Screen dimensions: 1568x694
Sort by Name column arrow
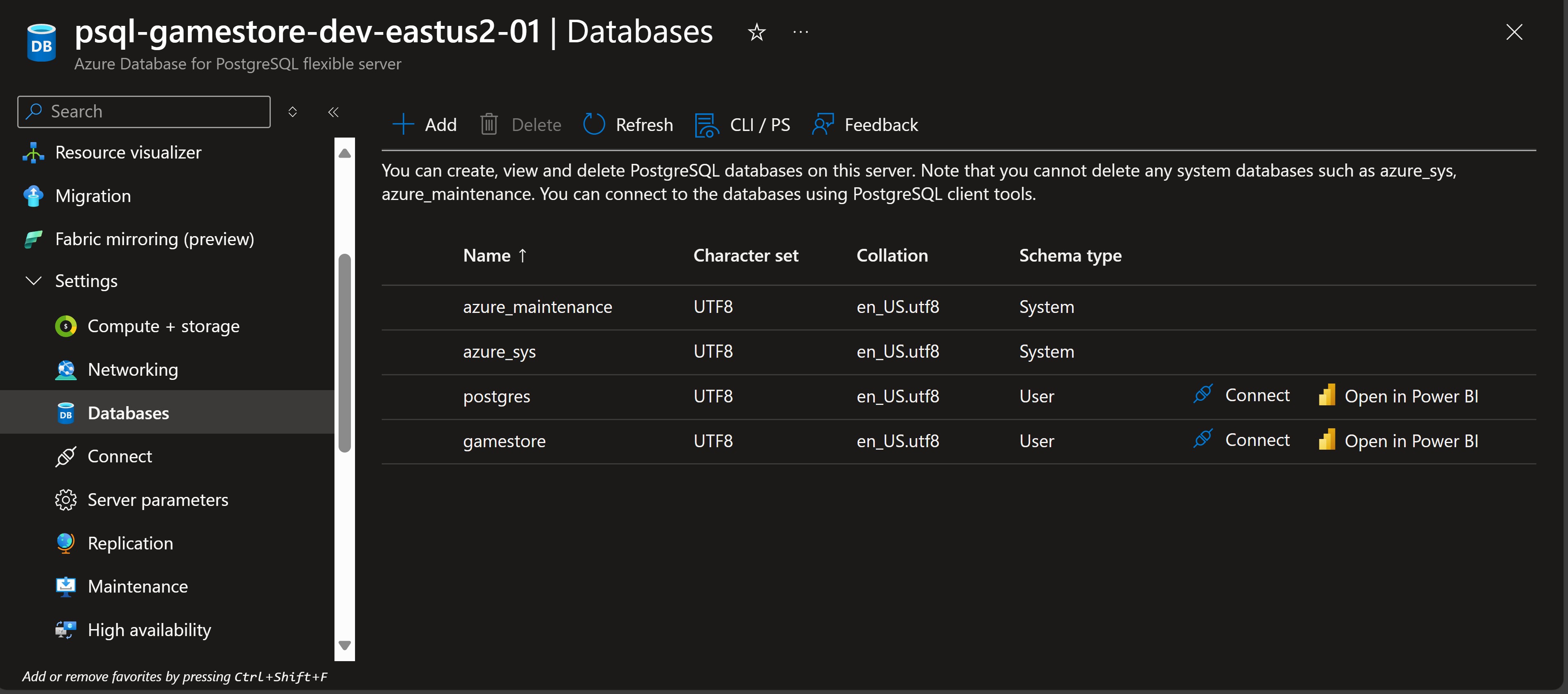click(x=522, y=255)
